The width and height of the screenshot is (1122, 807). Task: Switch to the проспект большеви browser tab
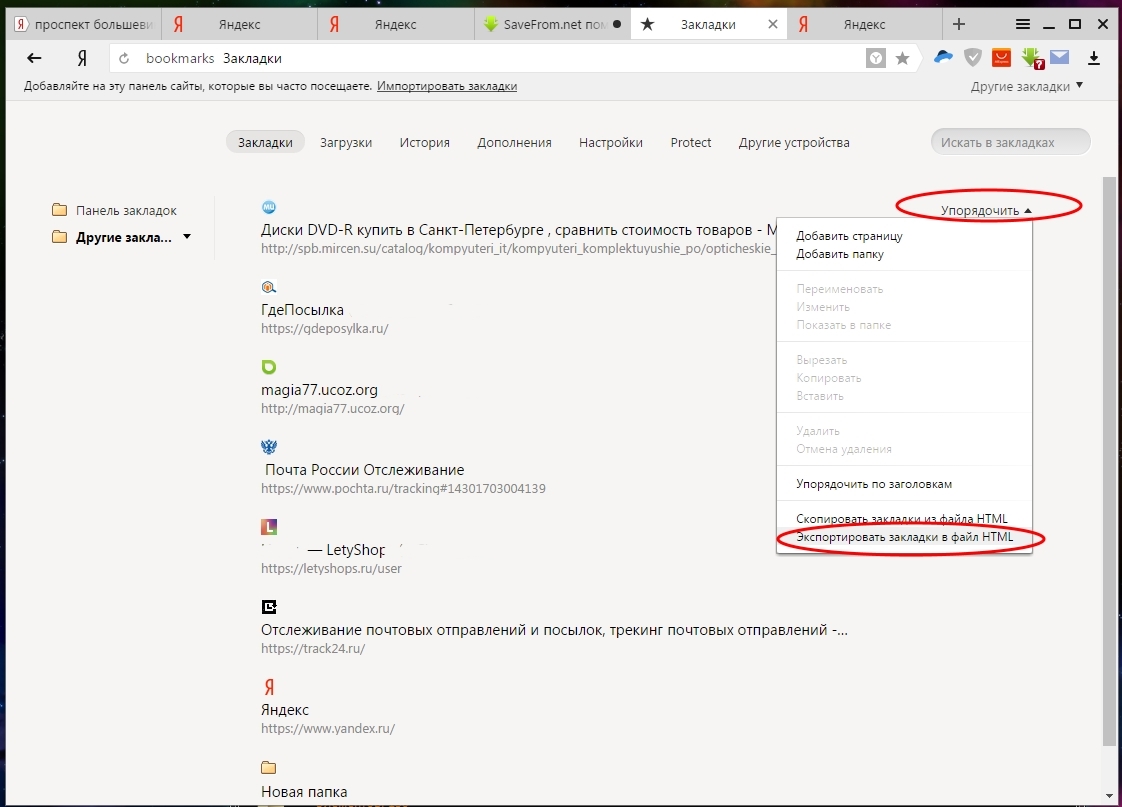click(84, 24)
